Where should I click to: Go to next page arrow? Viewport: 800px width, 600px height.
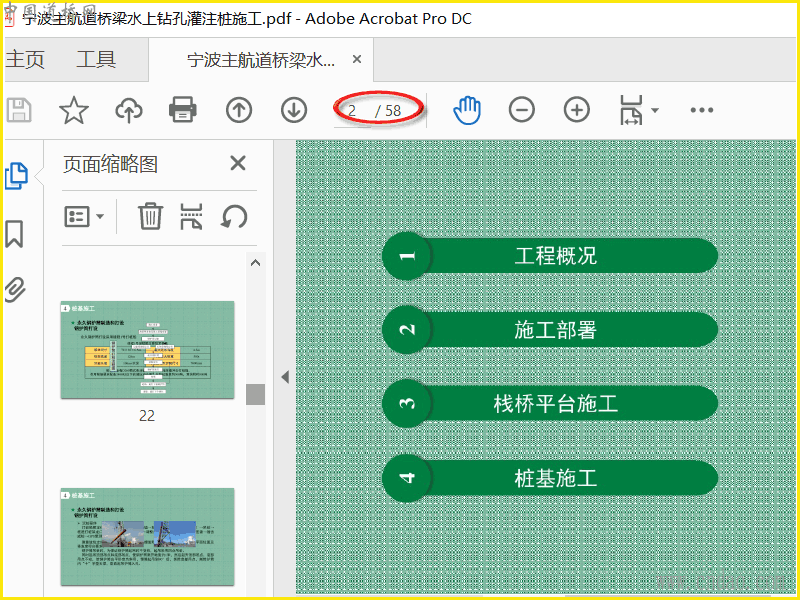click(x=294, y=110)
